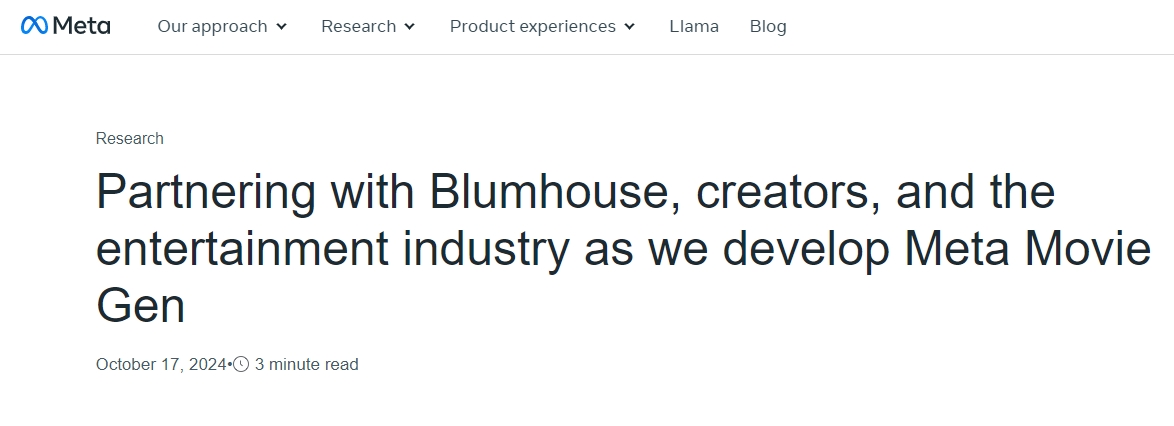Open the Product experiences menu label
This screenshot has width=1174, height=426.
(x=532, y=26)
